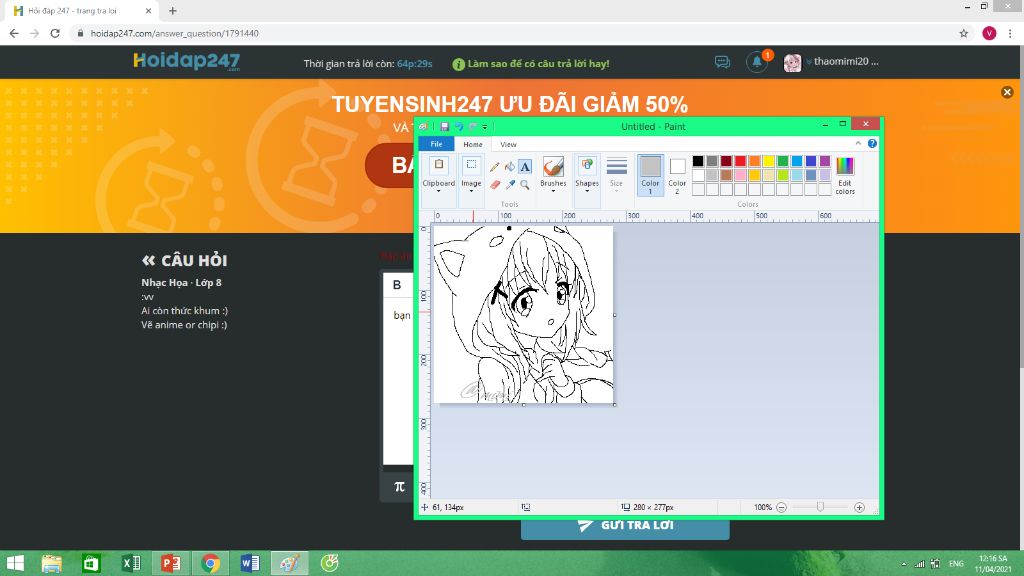Expand the Shapes dropdown in Paint

click(587, 191)
